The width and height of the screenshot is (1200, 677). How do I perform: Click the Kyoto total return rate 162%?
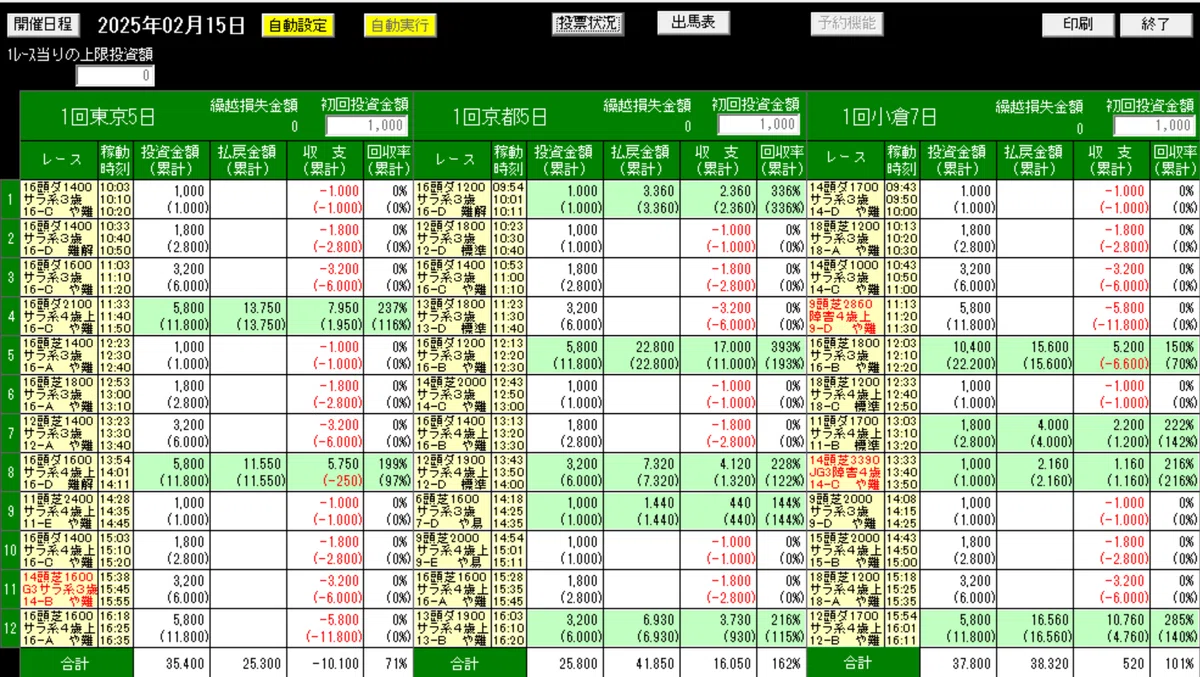(x=787, y=663)
